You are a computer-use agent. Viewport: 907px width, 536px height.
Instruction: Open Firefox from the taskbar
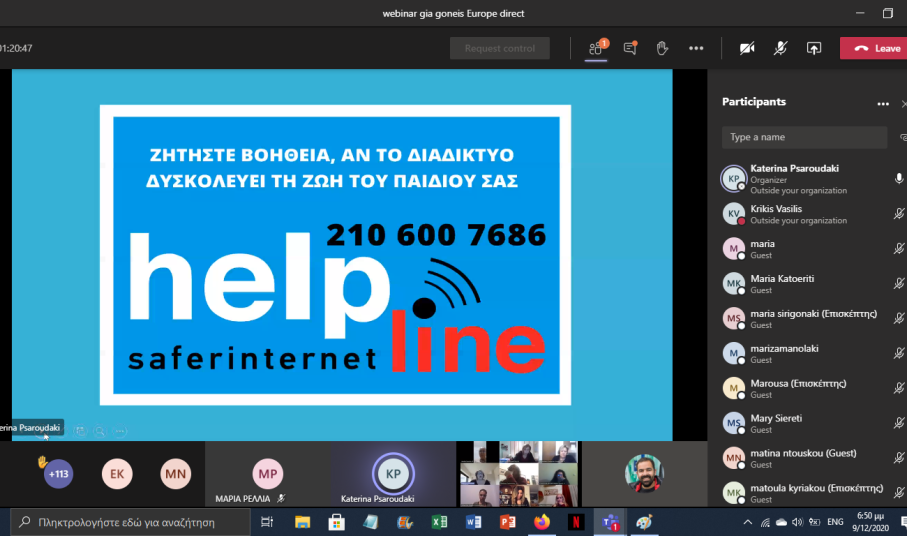542,522
